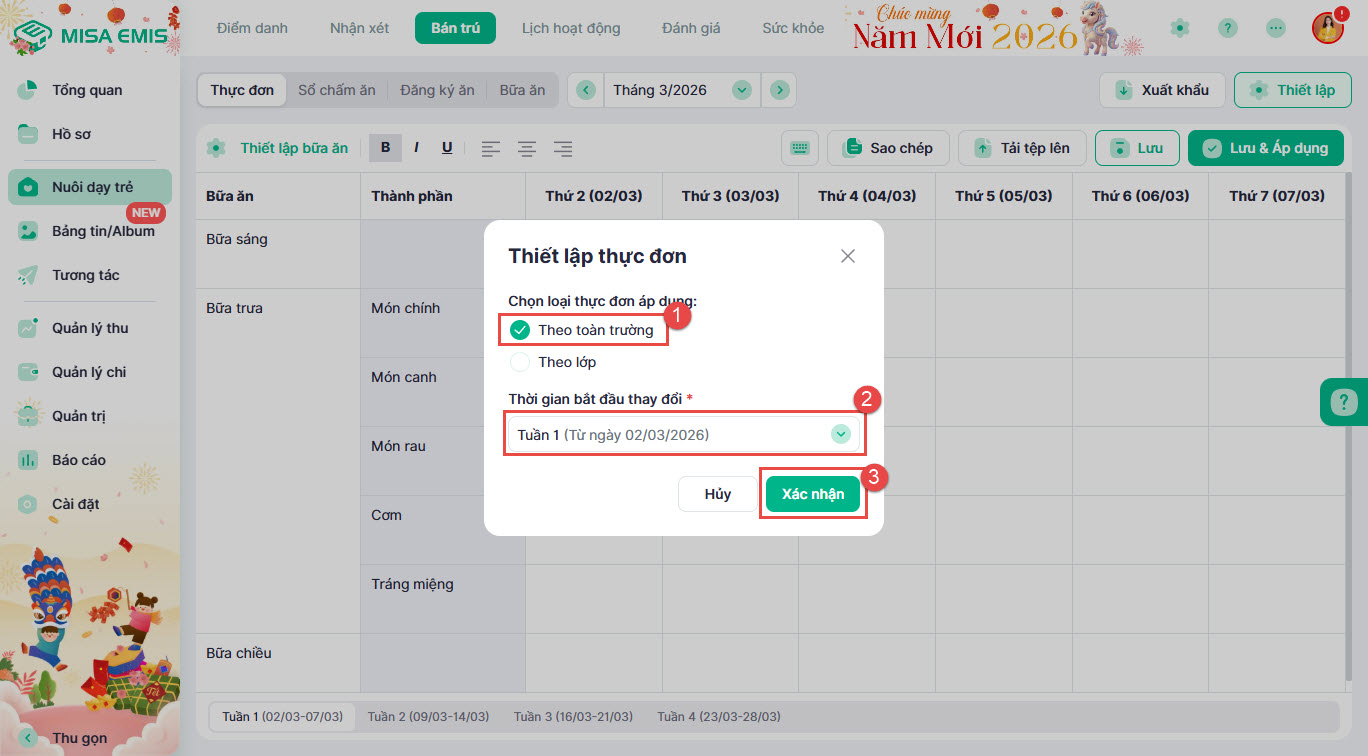
Task: Switch to the 'Sổ chấm ăn' tab
Action: [337, 90]
